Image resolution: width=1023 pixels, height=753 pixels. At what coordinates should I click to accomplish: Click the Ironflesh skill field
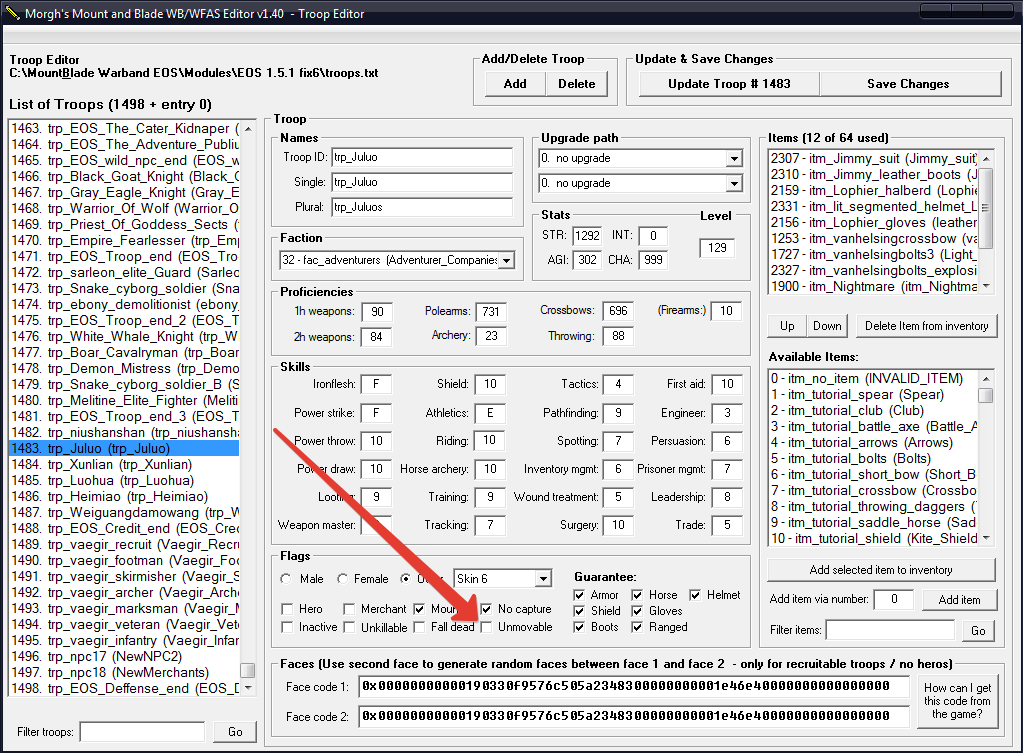click(376, 384)
